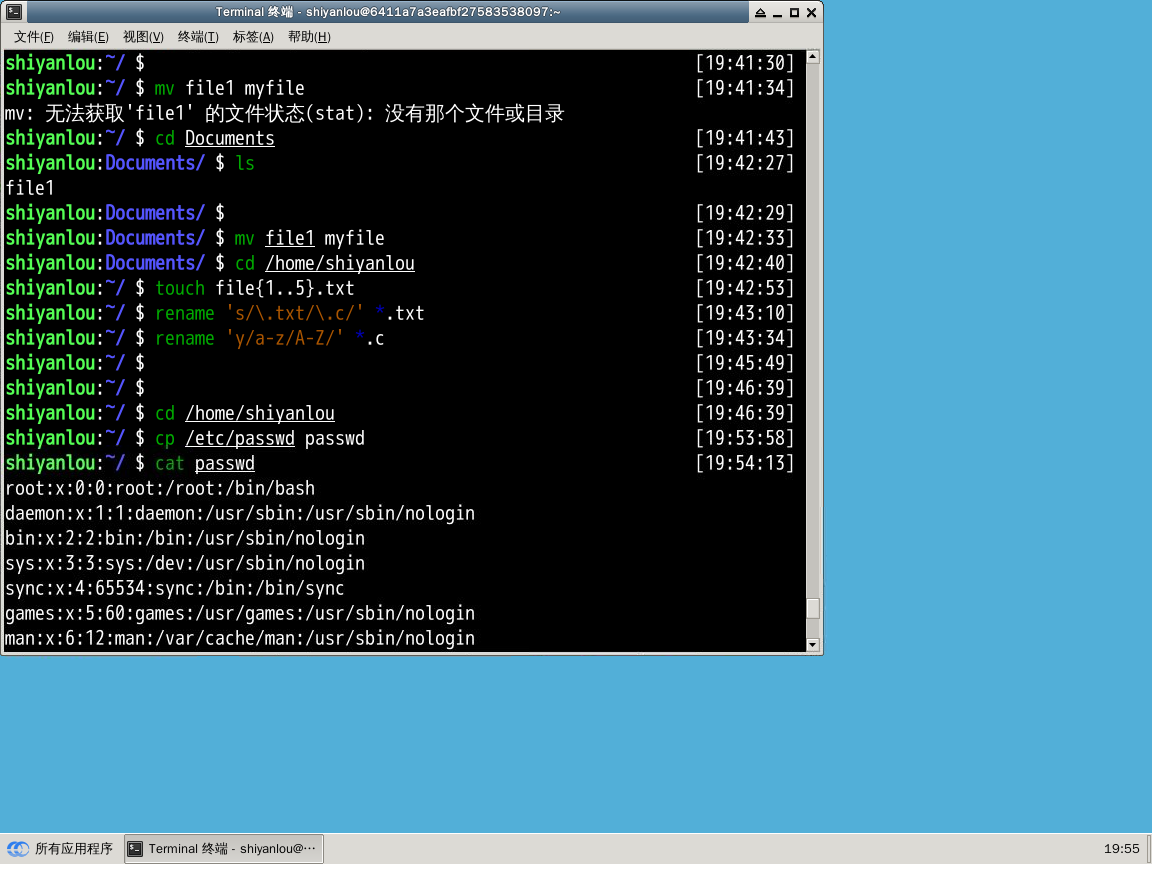Click the minimize button on the terminal window

(x=777, y=12)
